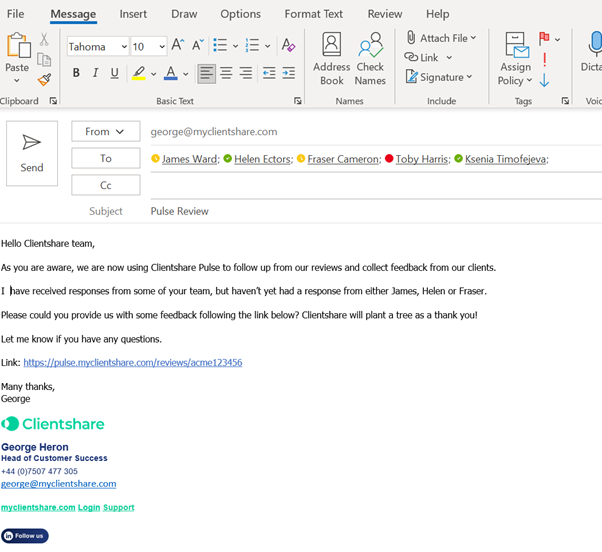Increase font size with Grow Font
The width and height of the screenshot is (602, 552).
[x=177, y=45]
